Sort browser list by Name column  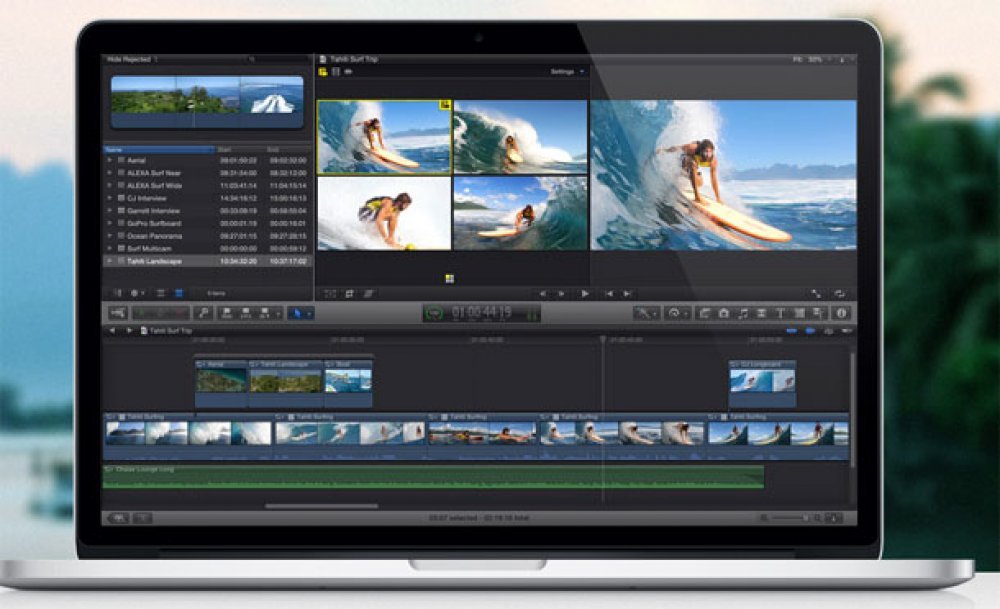159,150
